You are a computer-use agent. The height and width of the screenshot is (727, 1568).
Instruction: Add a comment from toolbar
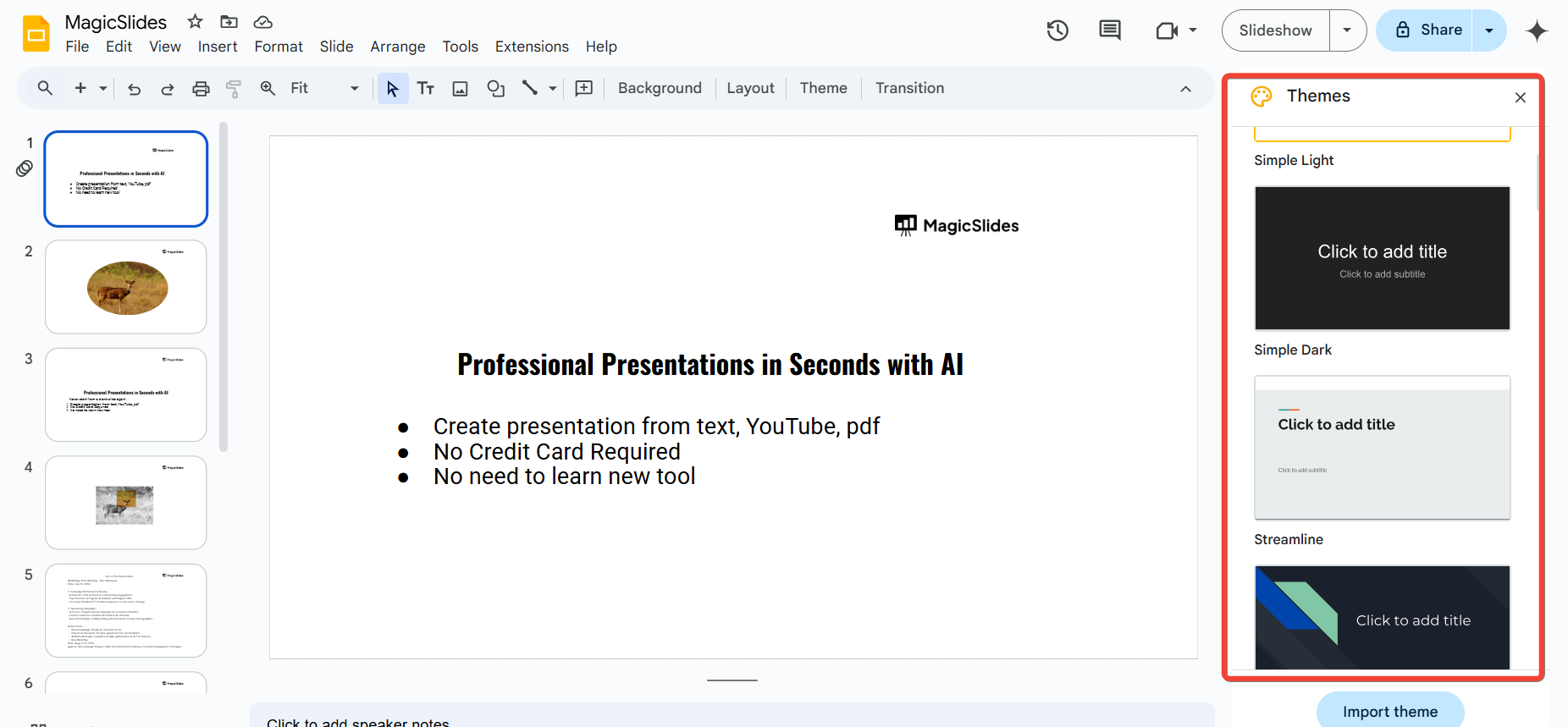(x=584, y=88)
